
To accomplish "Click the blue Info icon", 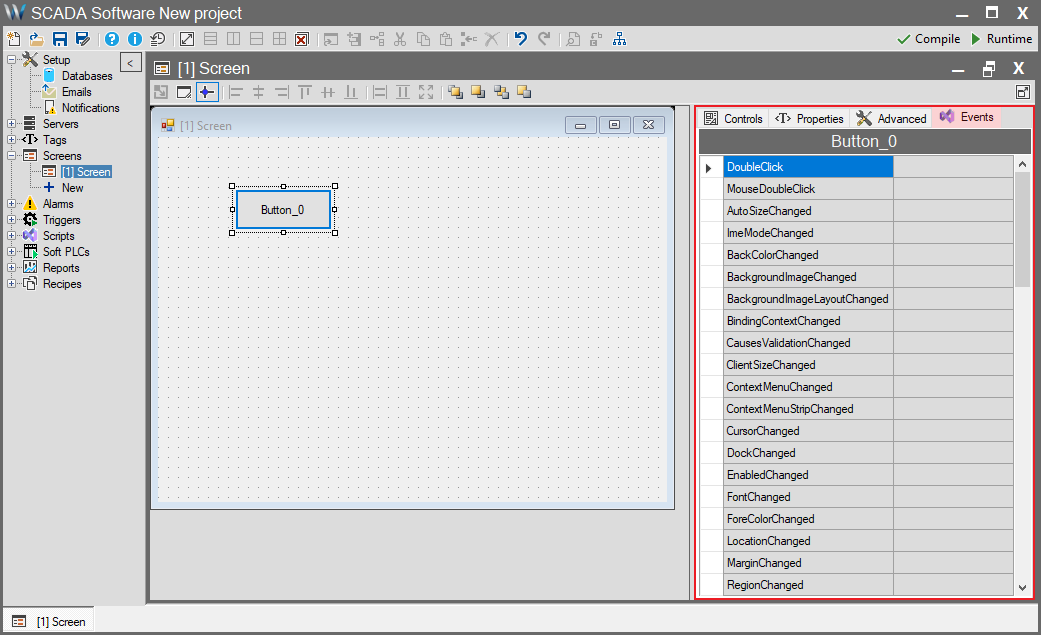I will [135, 39].
